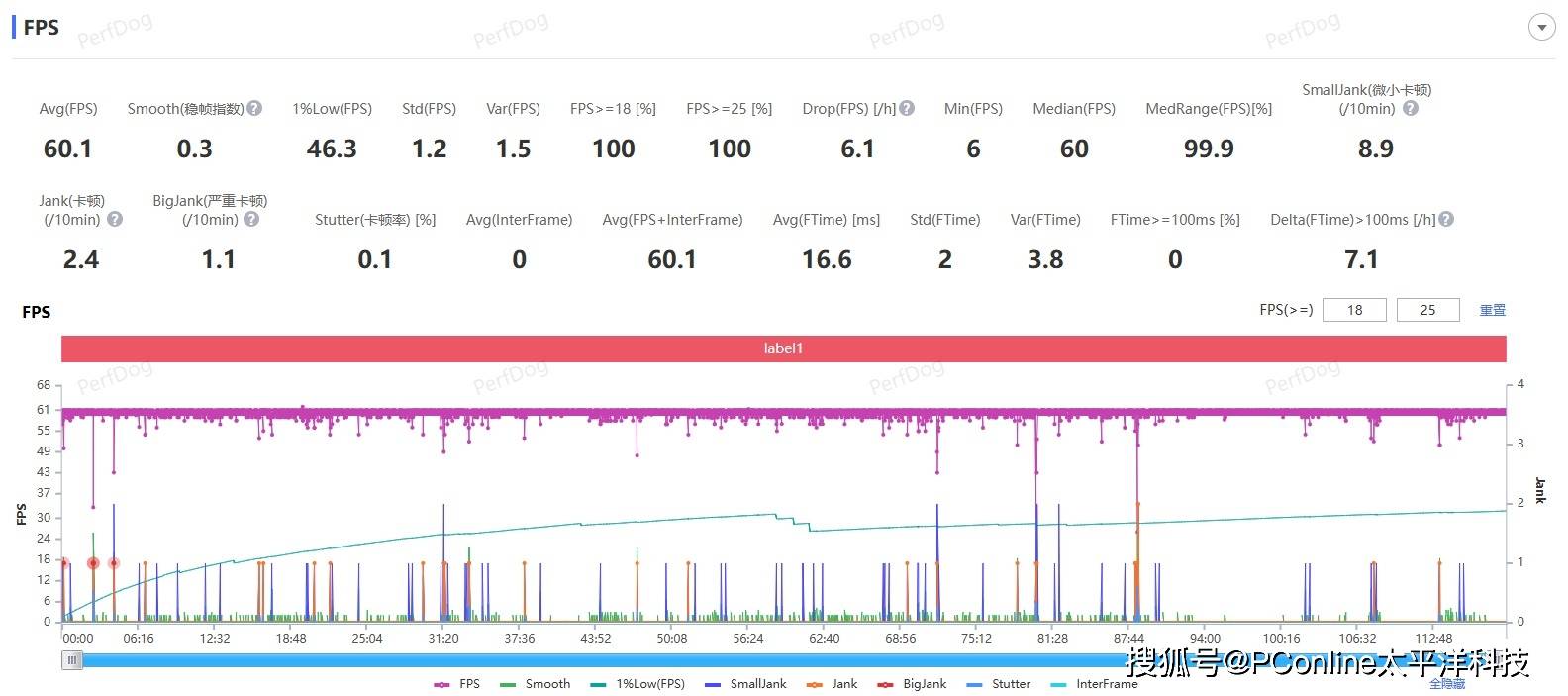Toggle the orange Jank legend item
The height and width of the screenshot is (696, 1568).
833,684
